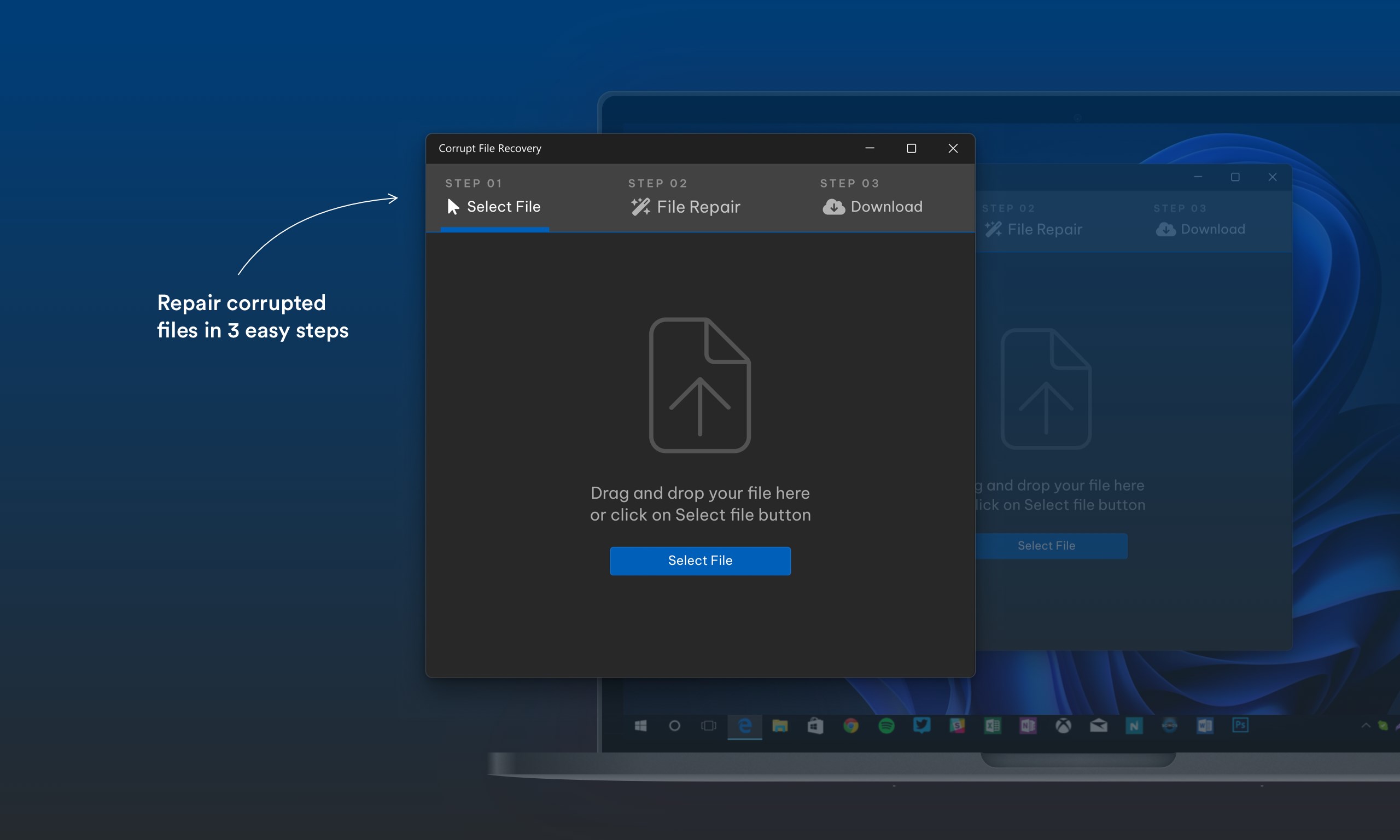Switch to Step 01 Select File tab

[494, 197]
